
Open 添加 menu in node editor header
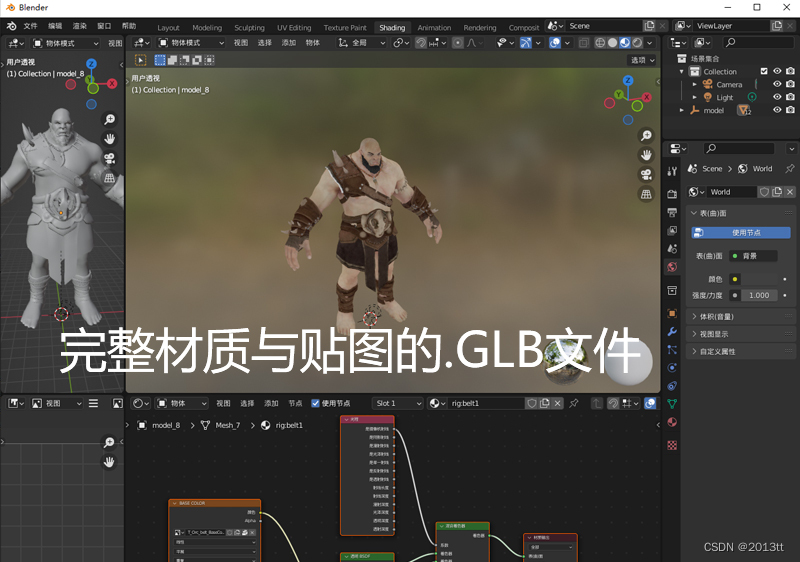271,403
